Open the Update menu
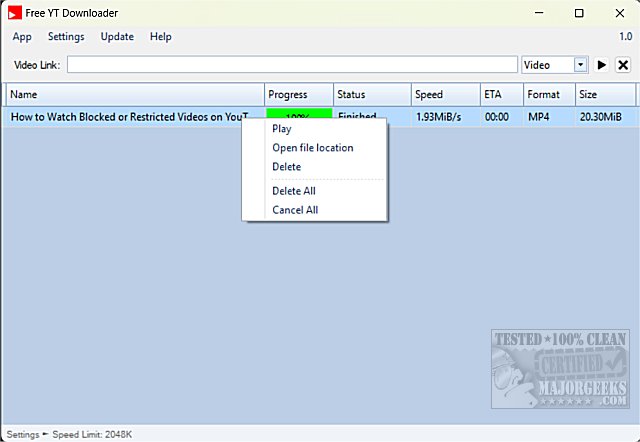Screen dimensions: 640x442 tap(117, 37)
